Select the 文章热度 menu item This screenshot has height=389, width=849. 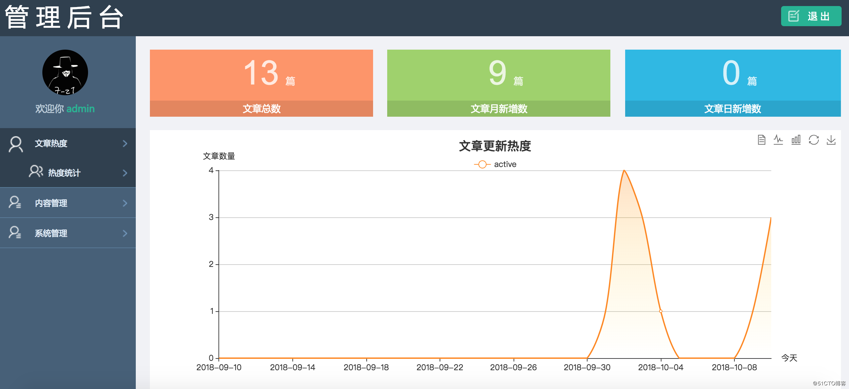(68, 143)
